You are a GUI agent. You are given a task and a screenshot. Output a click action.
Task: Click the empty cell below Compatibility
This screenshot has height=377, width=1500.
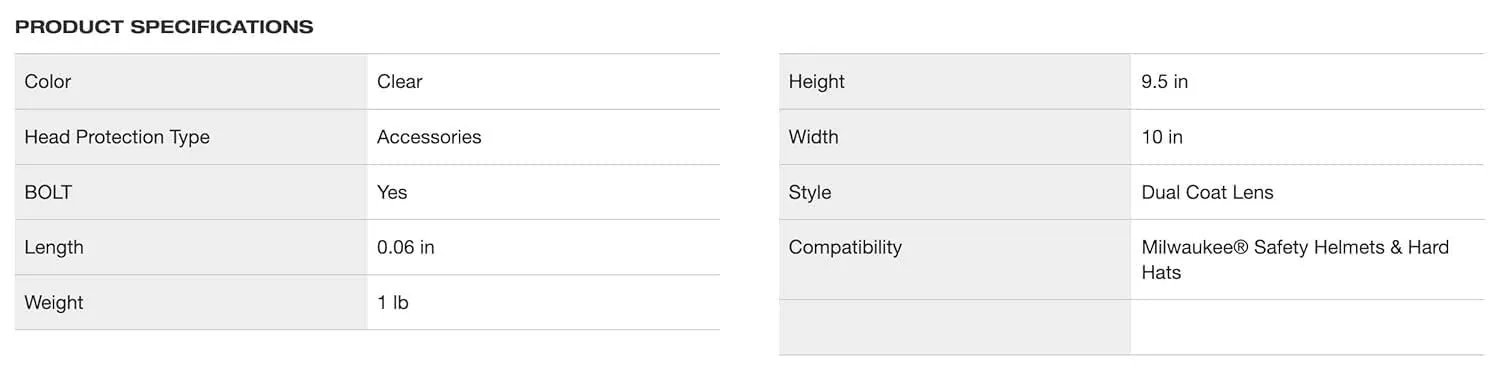click(x=955, y=327)
